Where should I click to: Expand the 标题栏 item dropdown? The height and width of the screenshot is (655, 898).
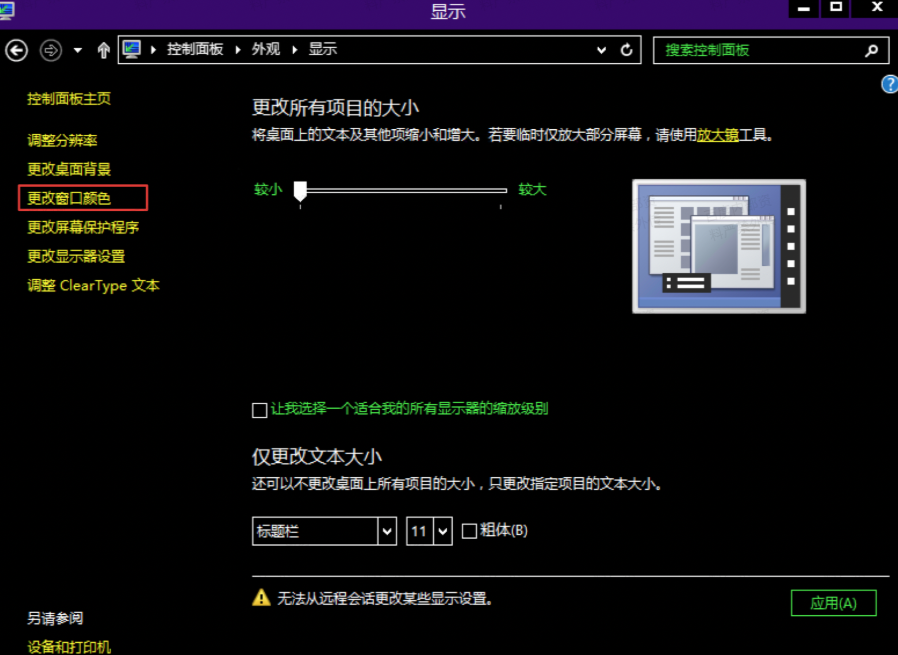tap(387, 531)
